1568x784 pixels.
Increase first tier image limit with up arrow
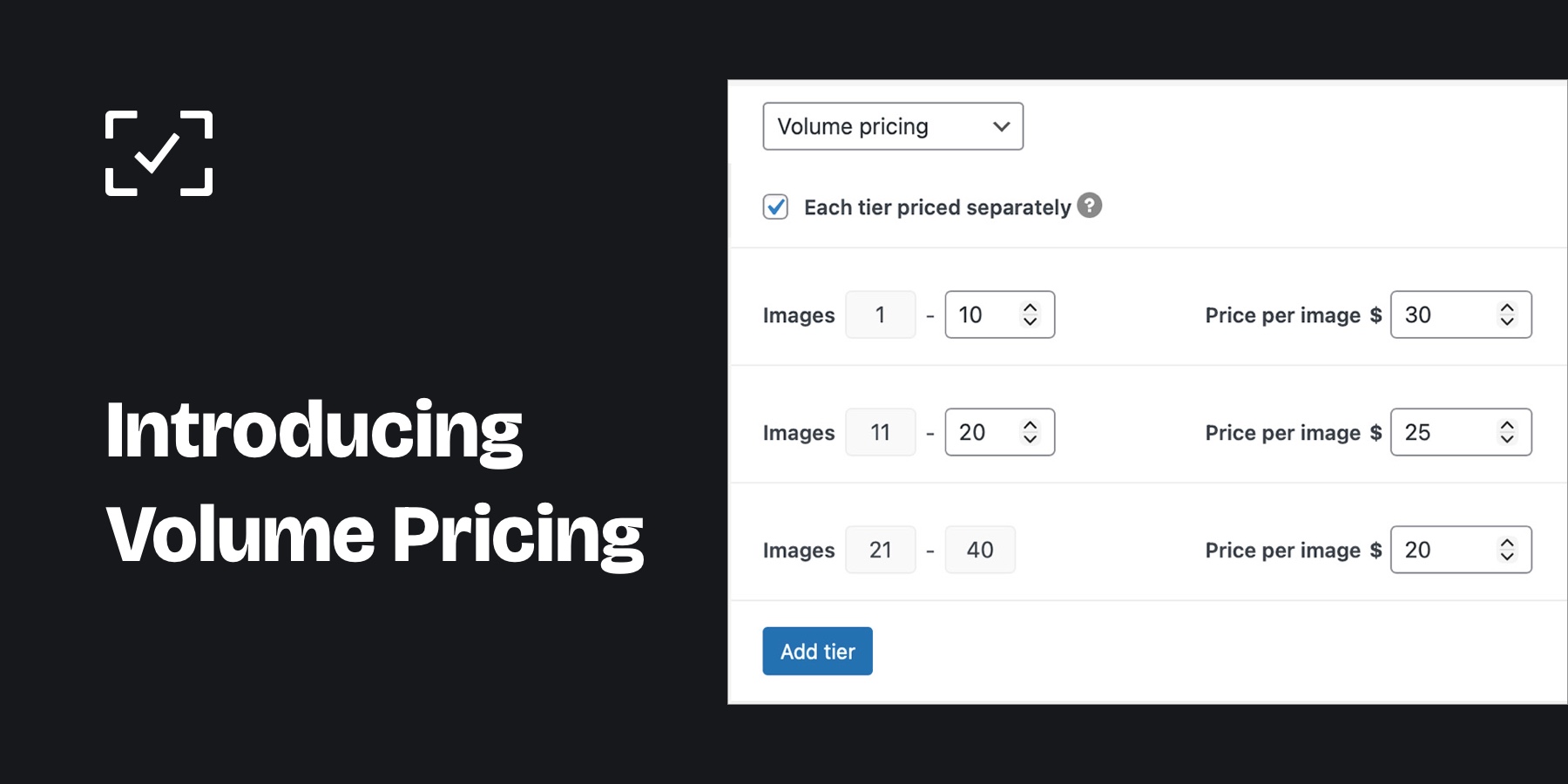(x=1030, y=308)
